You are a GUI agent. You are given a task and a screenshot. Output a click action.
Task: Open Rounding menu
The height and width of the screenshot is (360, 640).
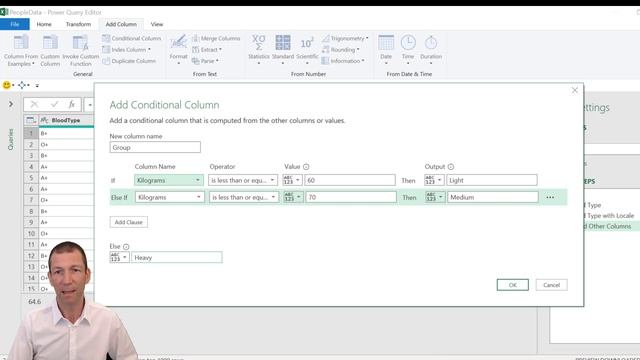click(x=341, y=49)
